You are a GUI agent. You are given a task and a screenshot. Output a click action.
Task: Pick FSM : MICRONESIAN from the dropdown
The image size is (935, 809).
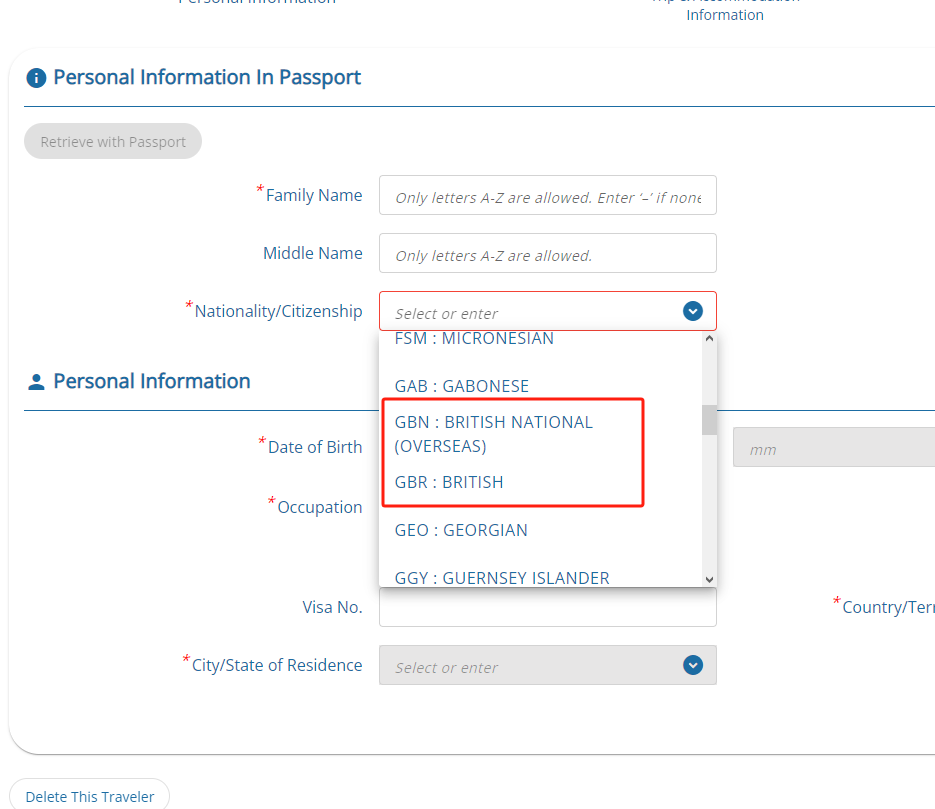tap(474, 339)
